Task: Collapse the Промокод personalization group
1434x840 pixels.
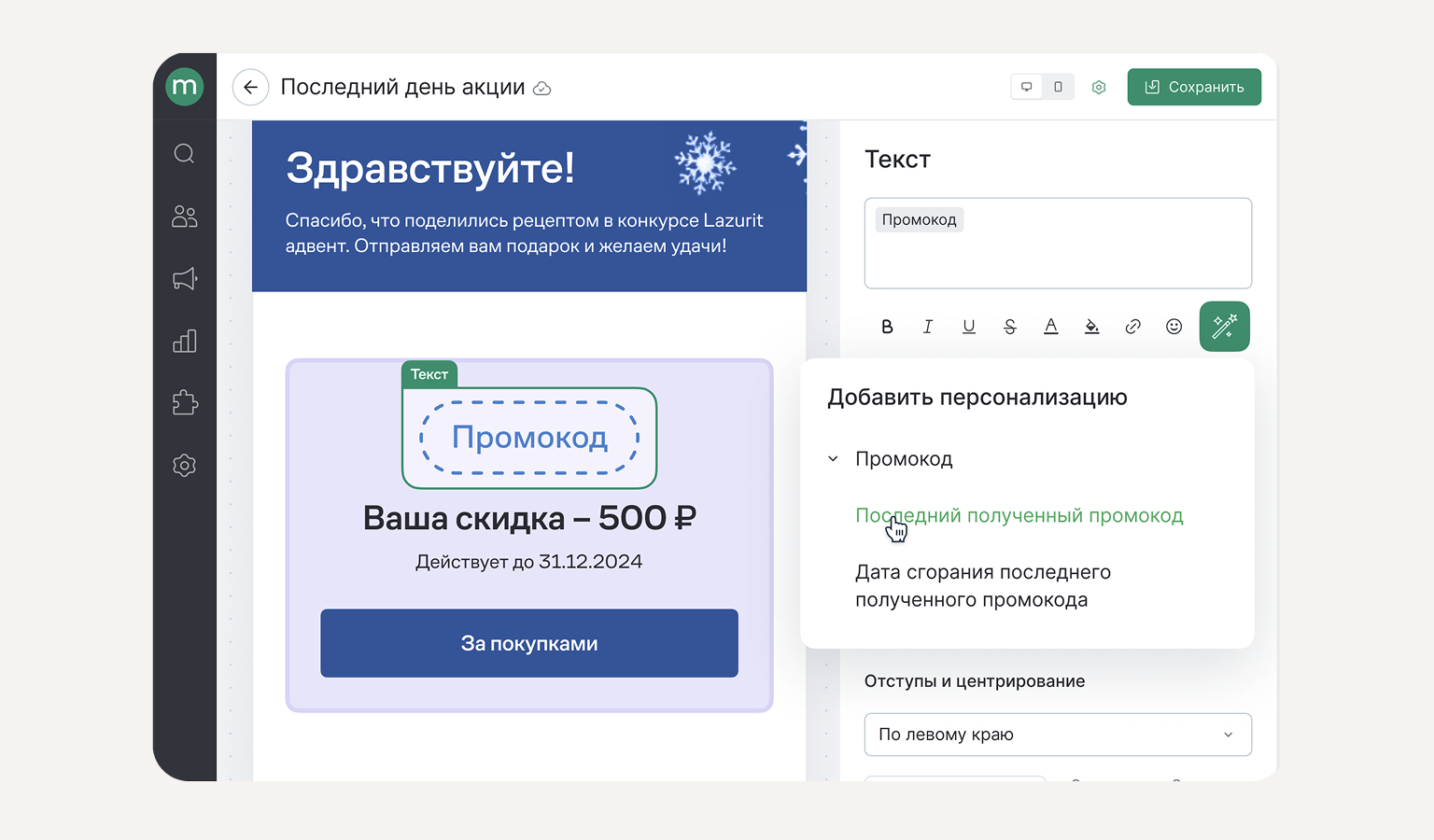Action: point(834,459)
